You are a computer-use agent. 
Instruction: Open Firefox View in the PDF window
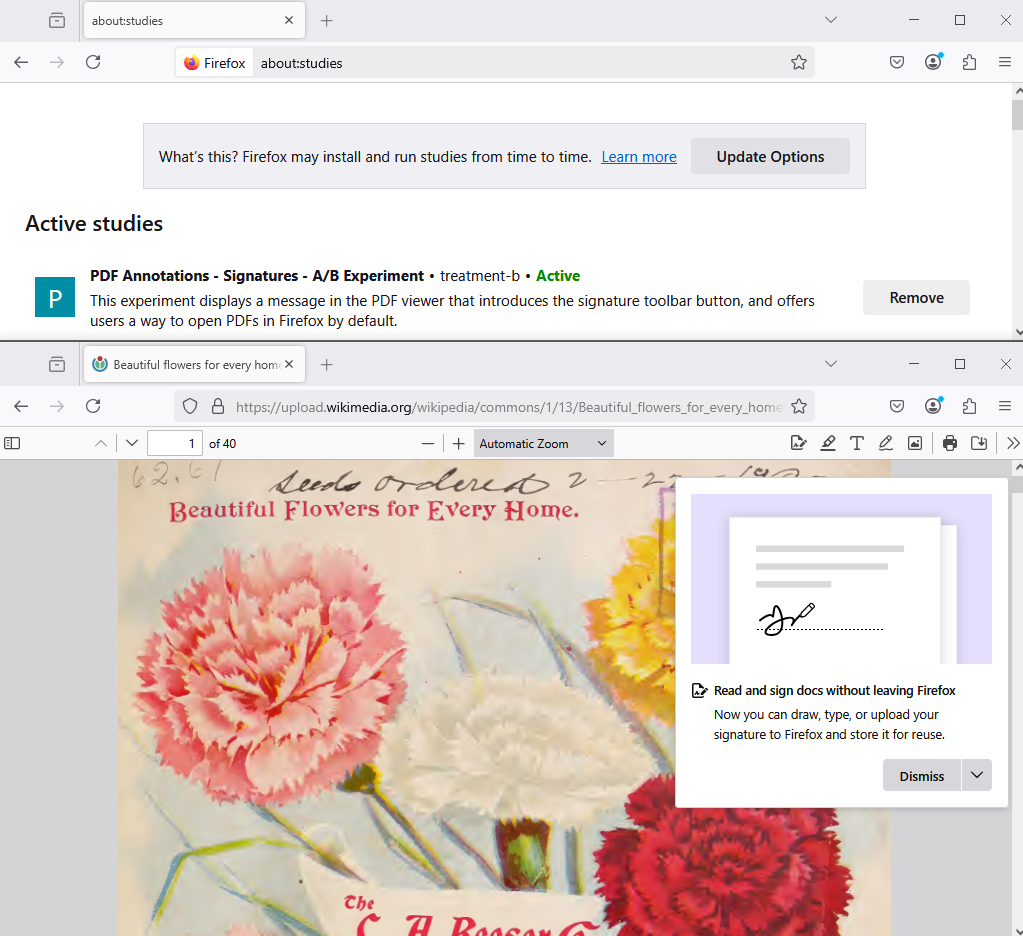coord(57,365)
